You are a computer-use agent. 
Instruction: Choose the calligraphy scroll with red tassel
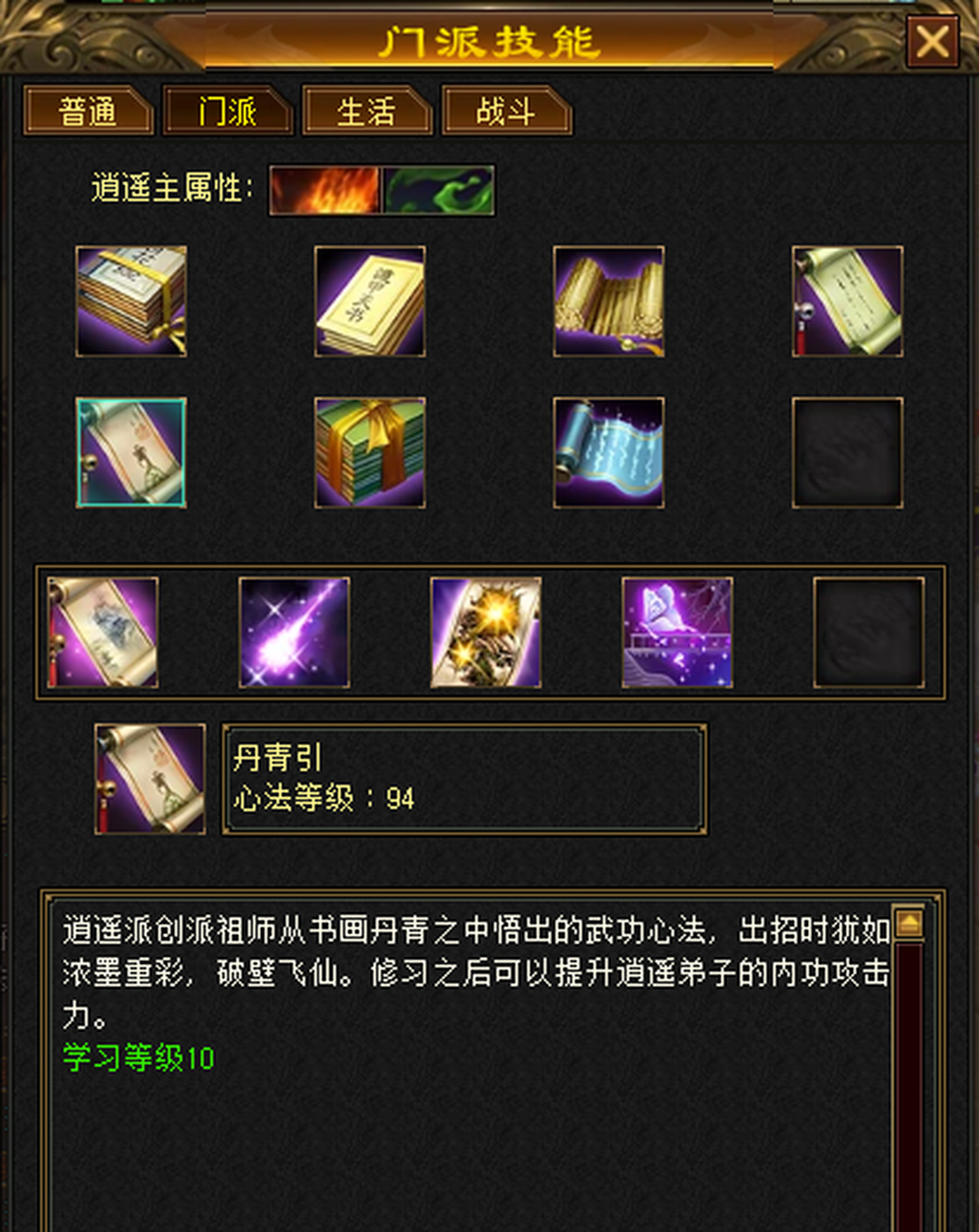pyautogui.click(x=848, y=302)
